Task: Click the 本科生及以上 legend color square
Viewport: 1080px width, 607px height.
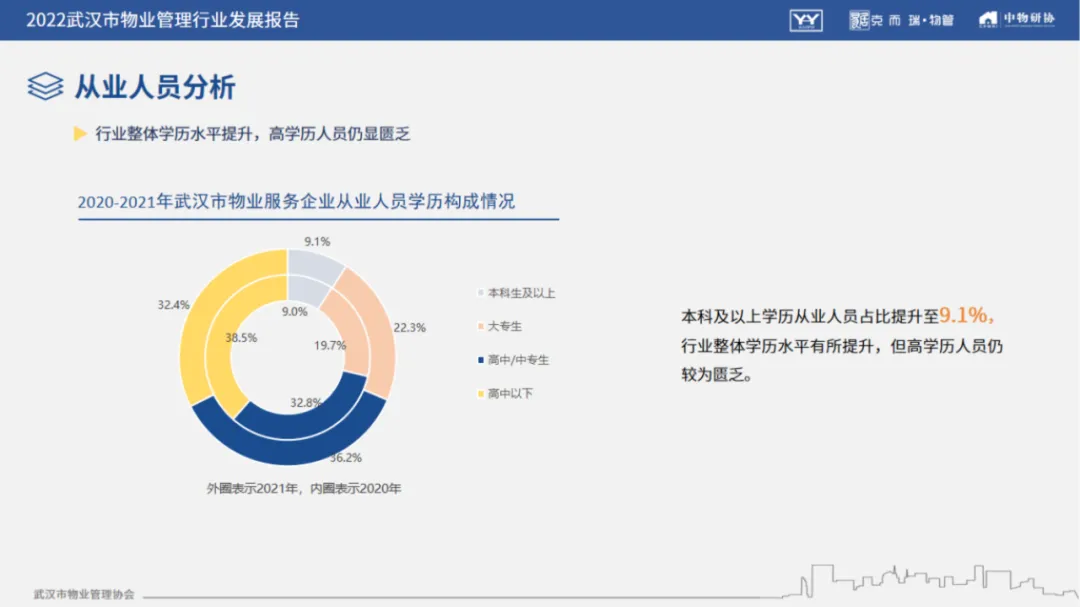Action: pyautogui.click(x=481, y=293)
